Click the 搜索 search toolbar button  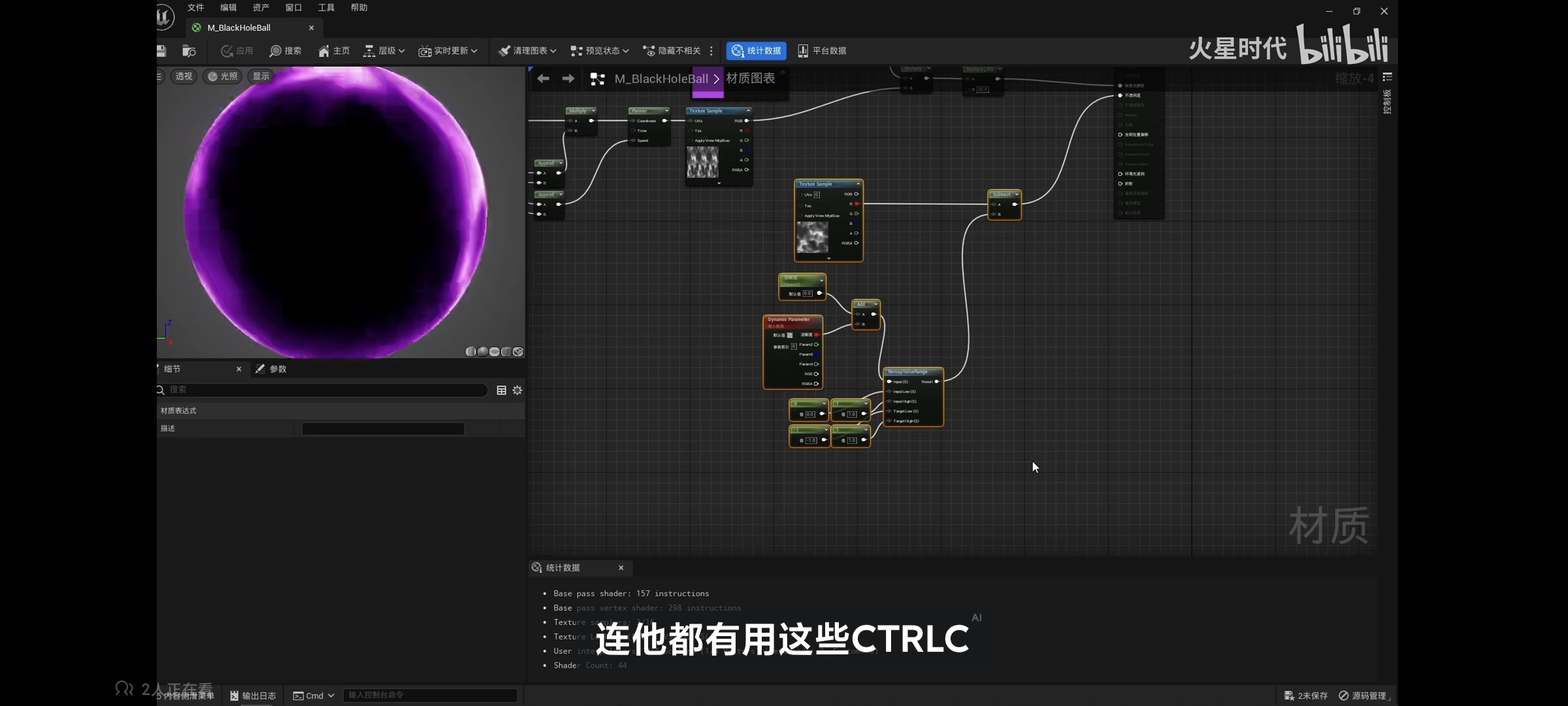[x=286, y=51]
